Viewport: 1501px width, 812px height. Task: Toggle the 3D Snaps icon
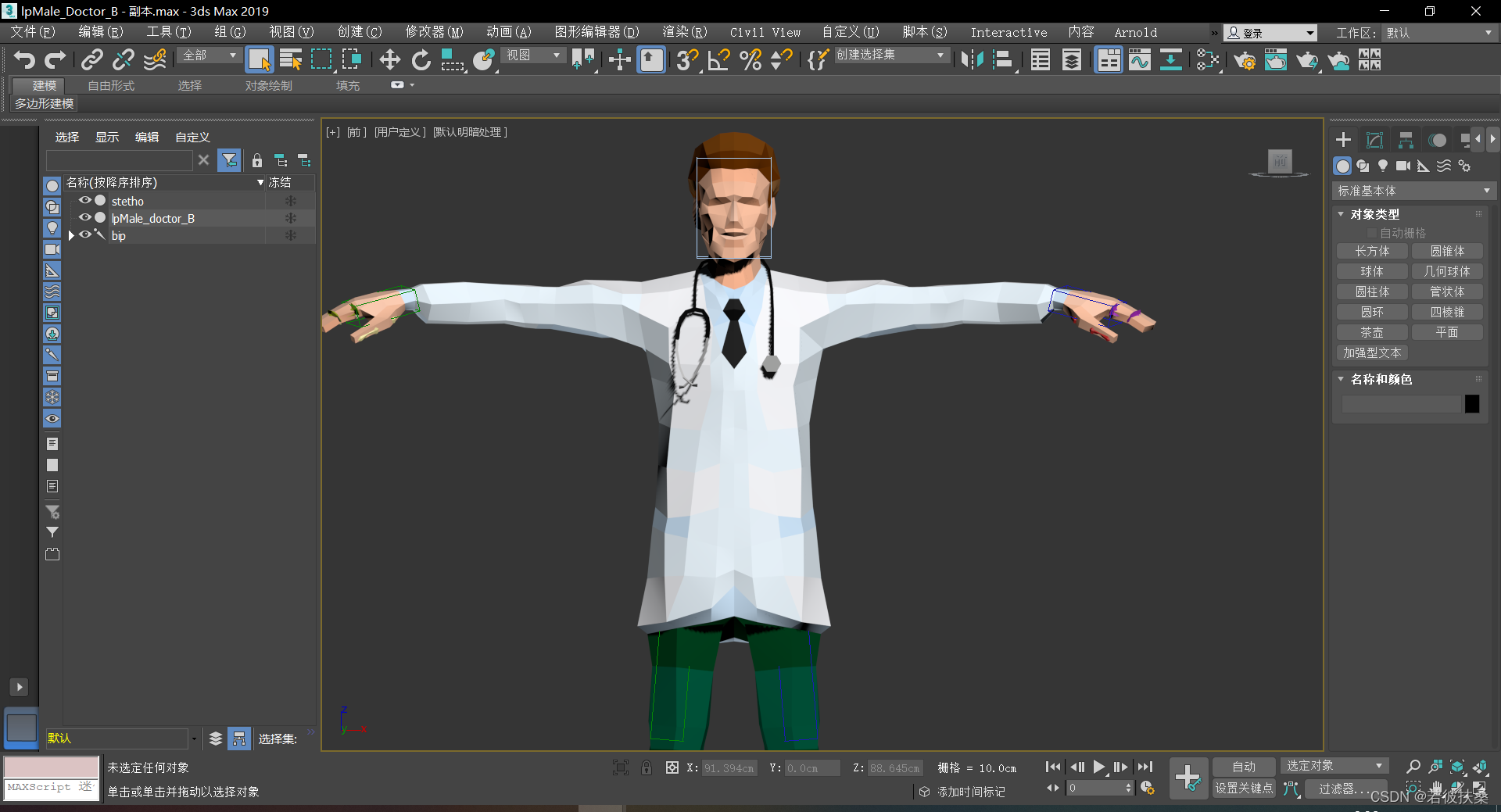(687, 59)
